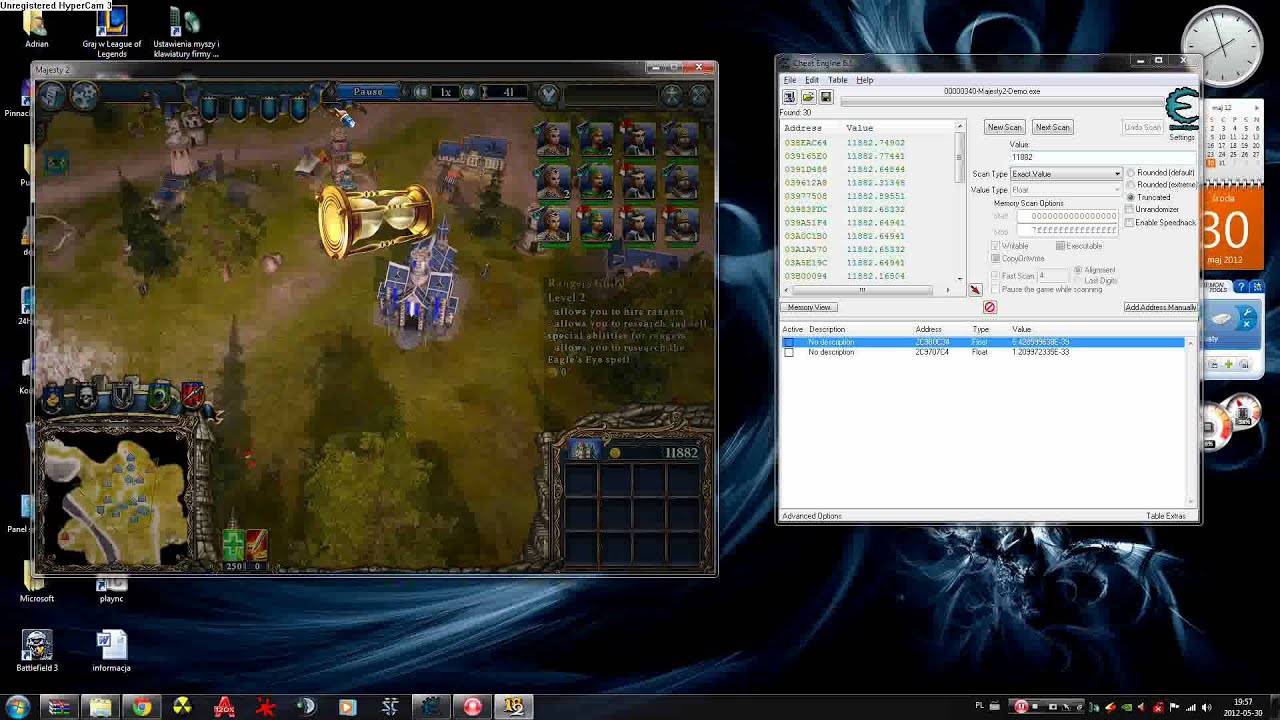Click the round chevron dropdown icon in game
Image resolution: width=1280 pixels, height=720 pixels.
tap(548, 94)
